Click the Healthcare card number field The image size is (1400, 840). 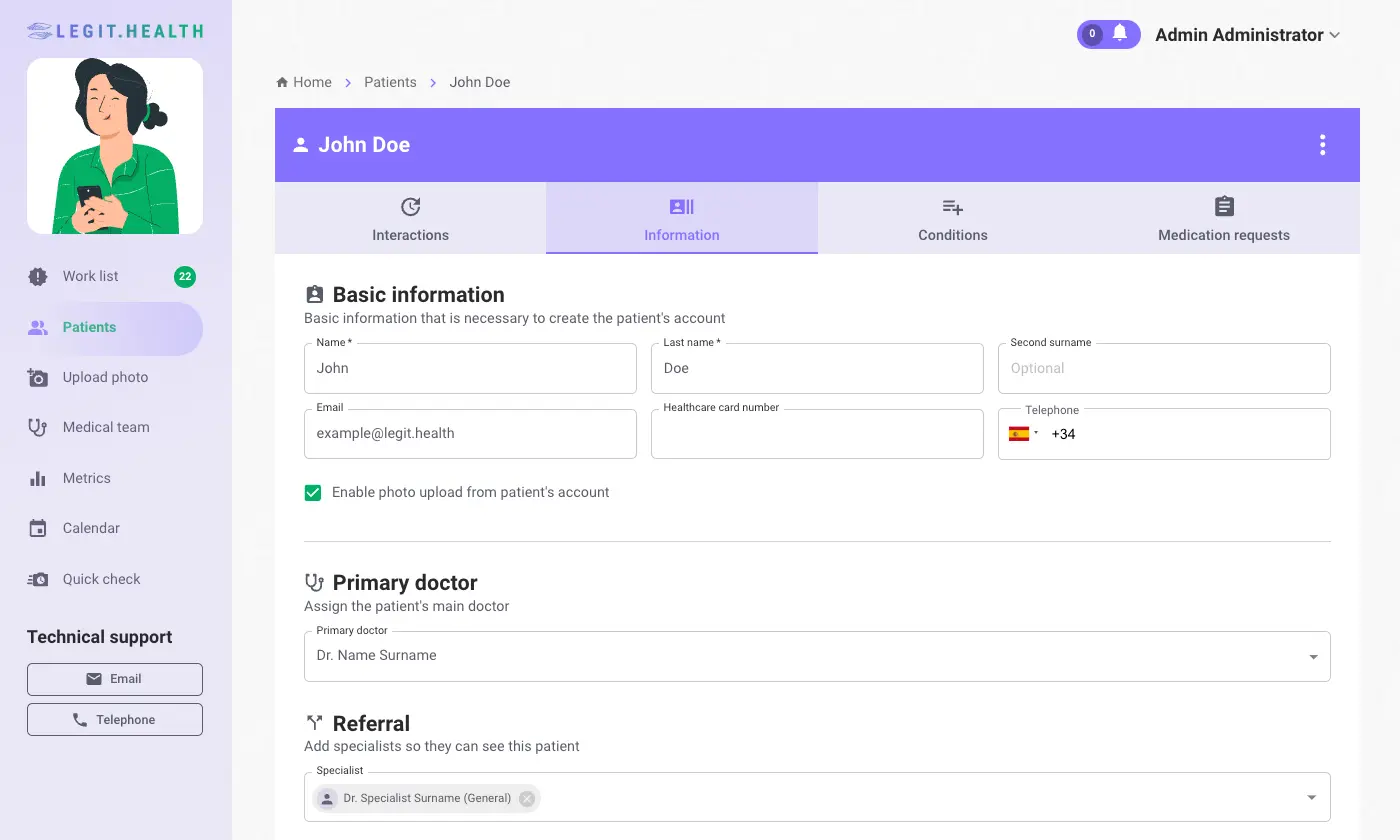817,435
